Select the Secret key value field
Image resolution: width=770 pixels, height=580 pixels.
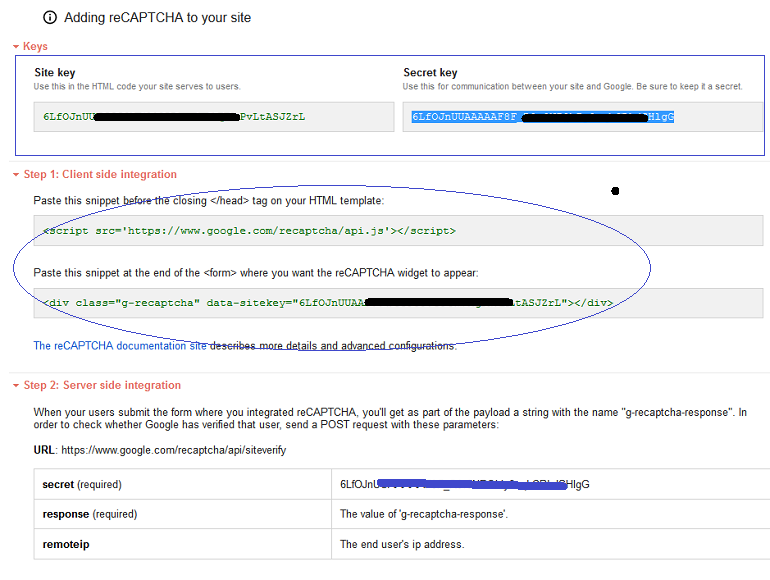point(583,117)
